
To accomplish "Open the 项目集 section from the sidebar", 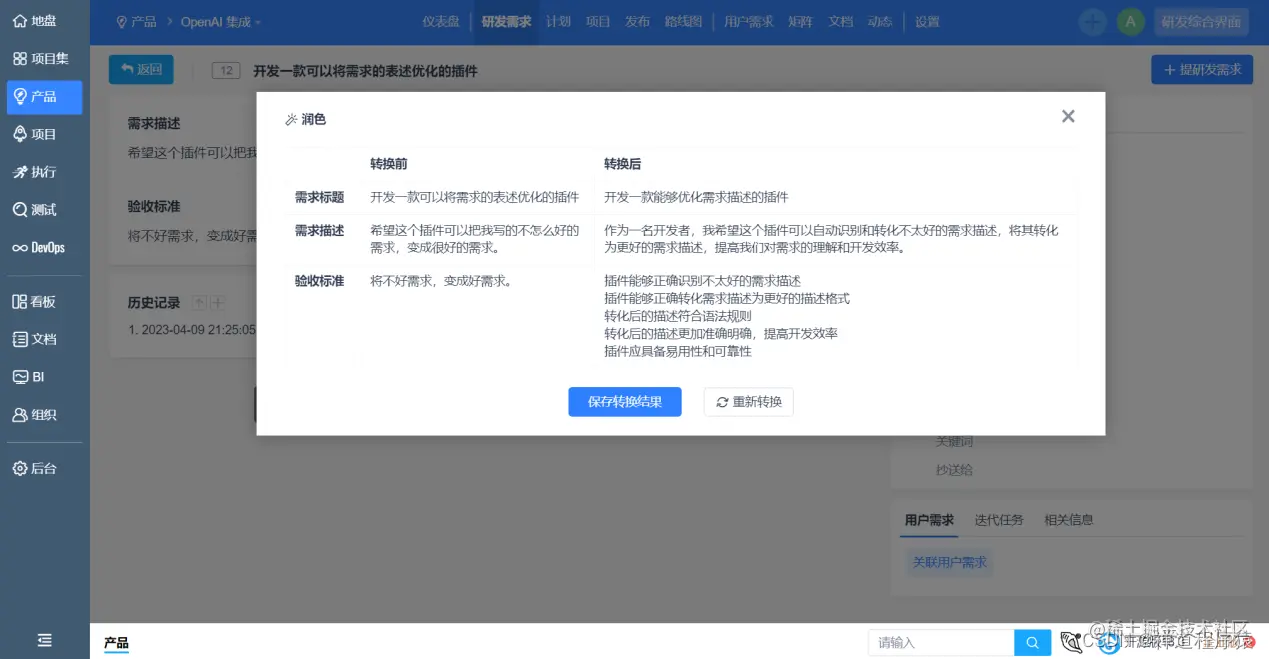I will tap(43, 57).
